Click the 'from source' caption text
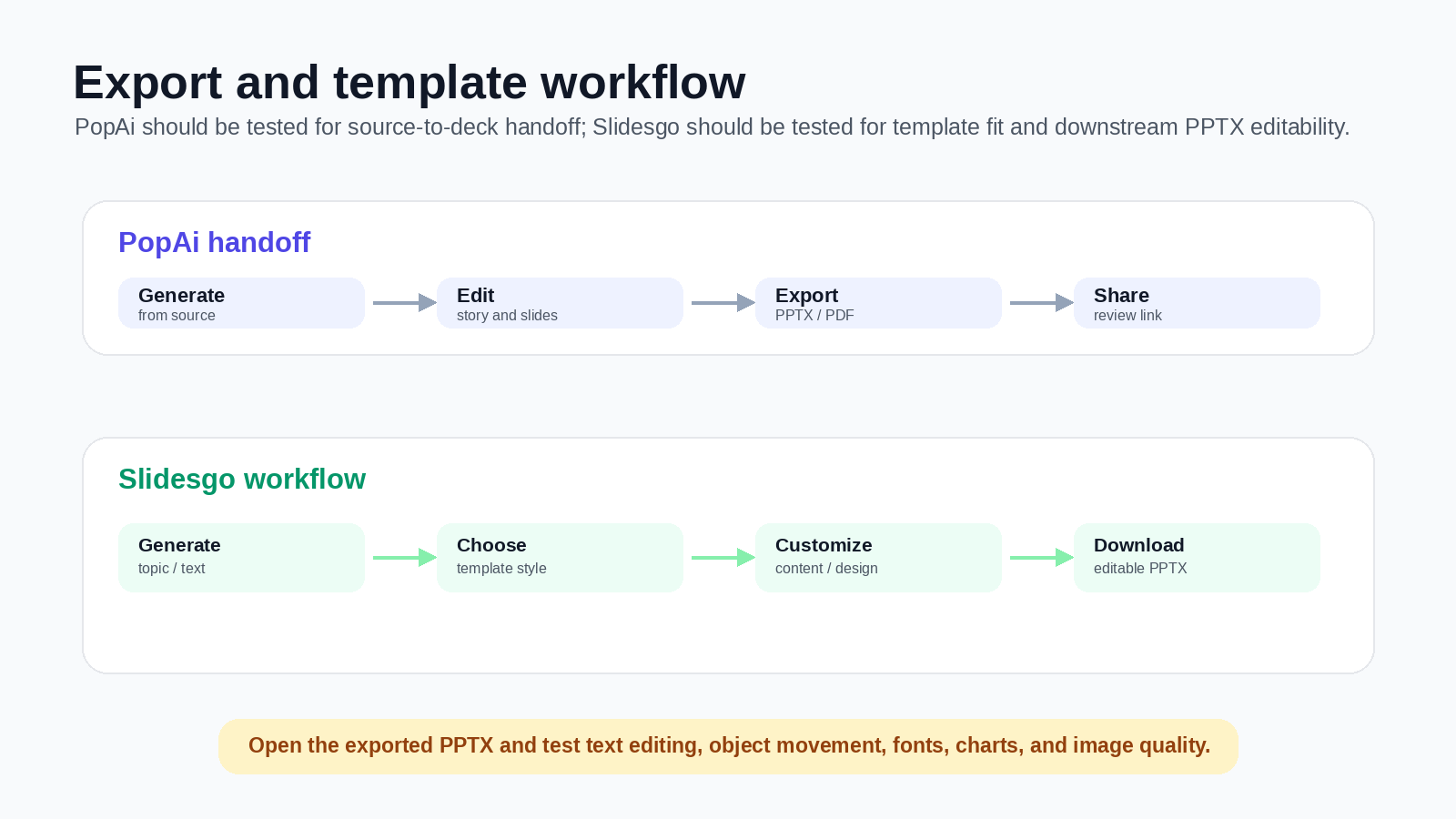The image size is (1456, 819). click(x=177, y=316)
